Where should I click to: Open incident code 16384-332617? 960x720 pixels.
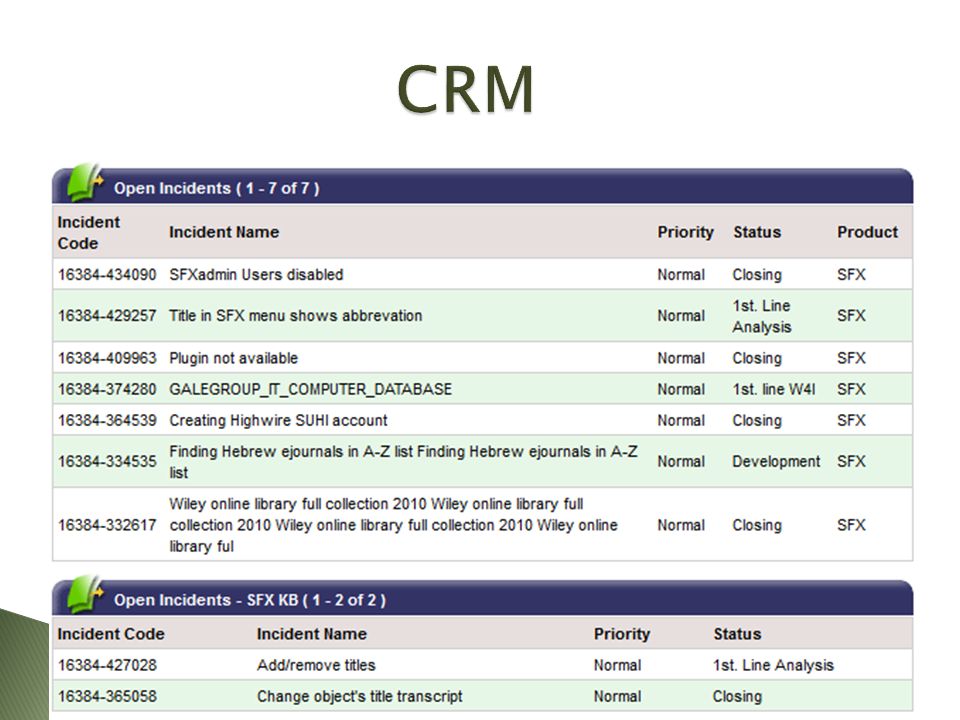click(107, 525)
